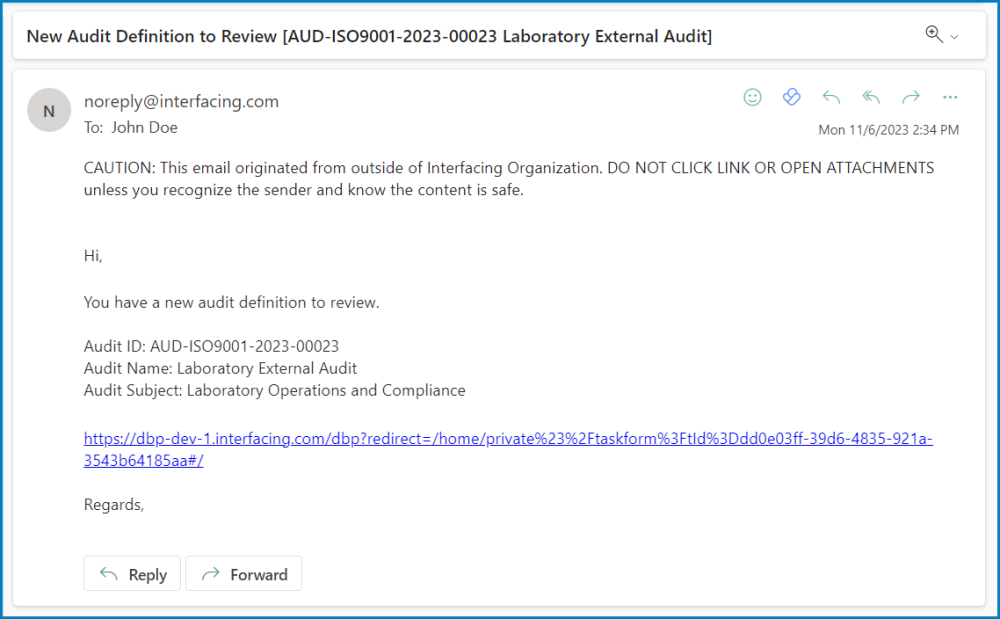Reply all with the double-arrow icon
This screenshot has width=1000, height=619.
871,97
